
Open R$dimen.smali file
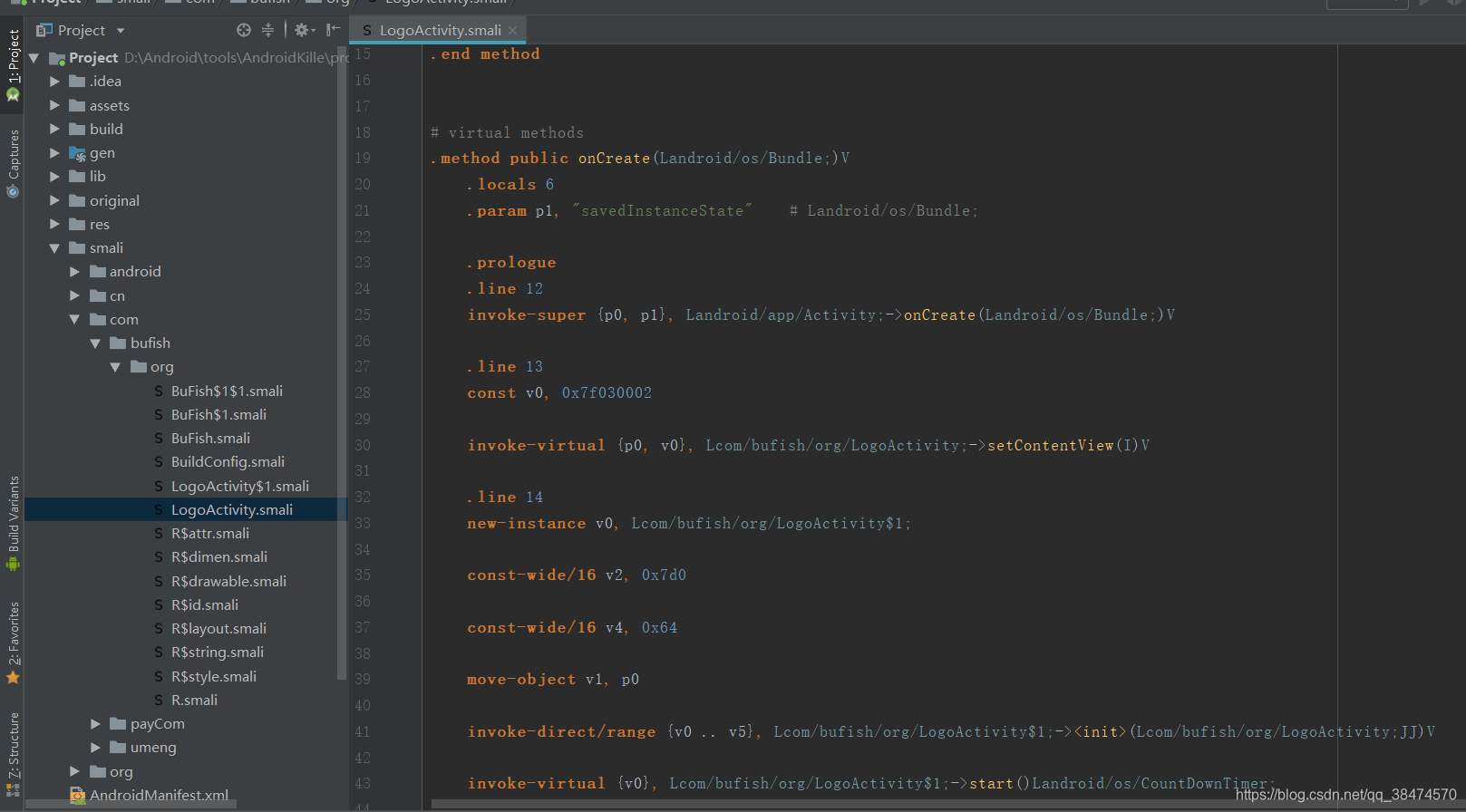(x=218, y=556)
